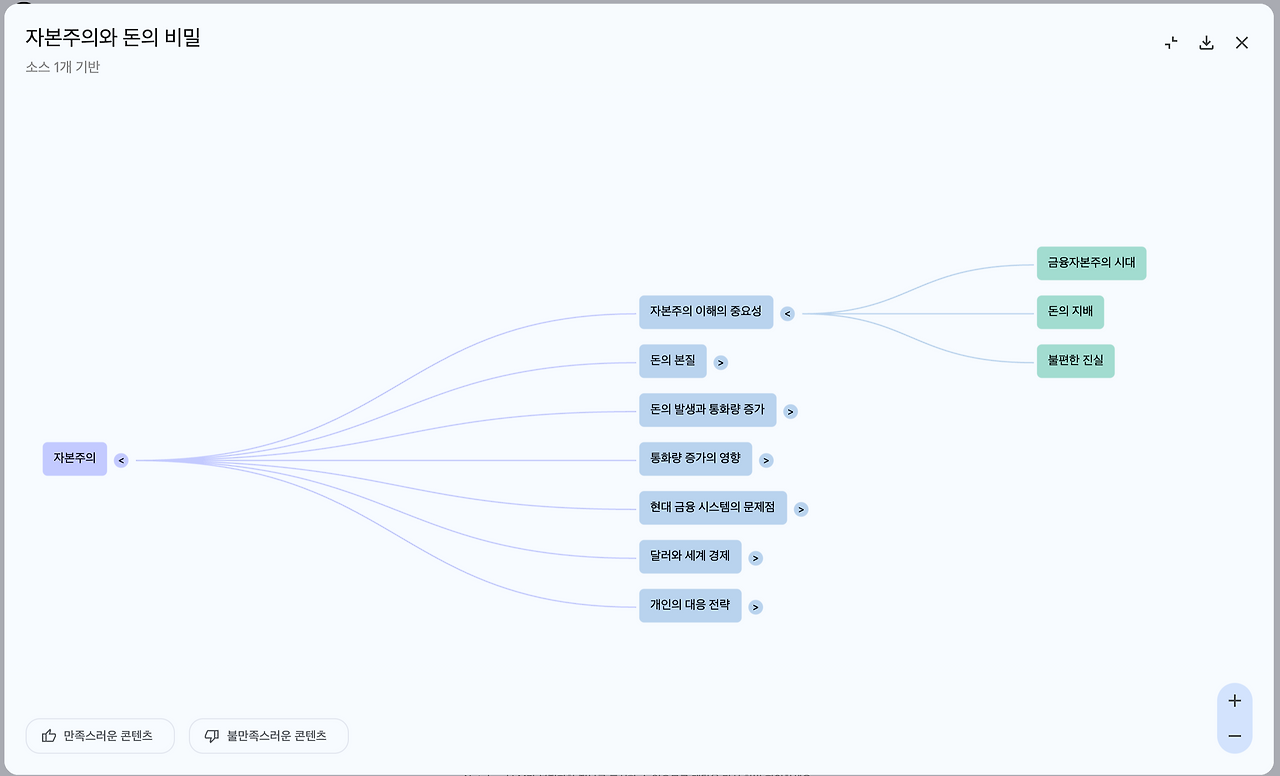Open the 현대 금융 시스템의 문제점 node
Screen dimensions: 1280x776
coord(713,508)
